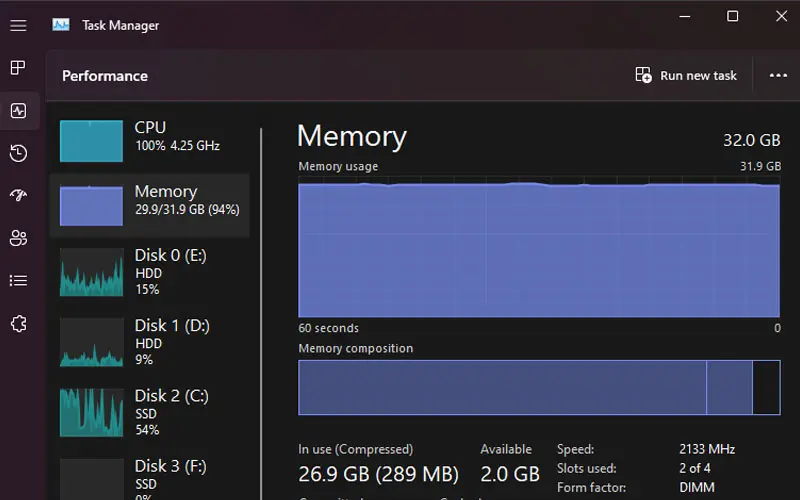Close the Task Manager window
Screen dimensions: 800x500
click(x=781, y=16)
